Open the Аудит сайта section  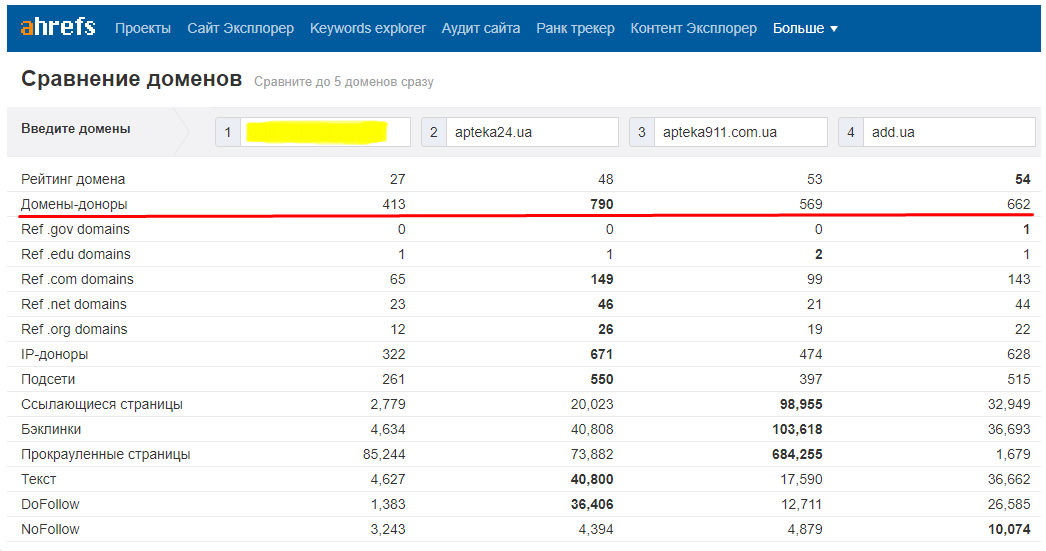[480, 28]
